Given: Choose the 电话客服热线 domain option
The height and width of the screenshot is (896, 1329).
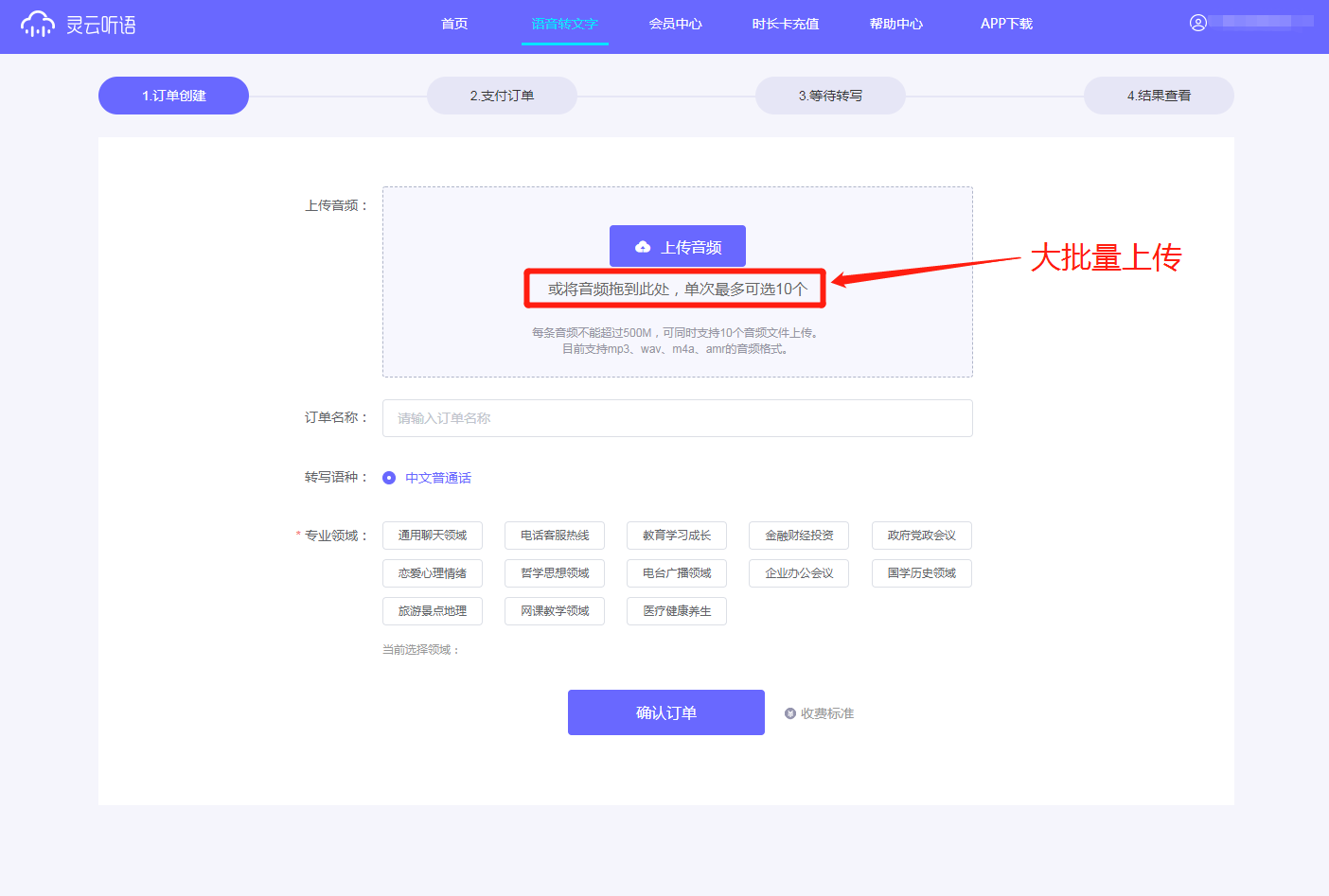Looking at the screenshot, I should pos(555,536).
